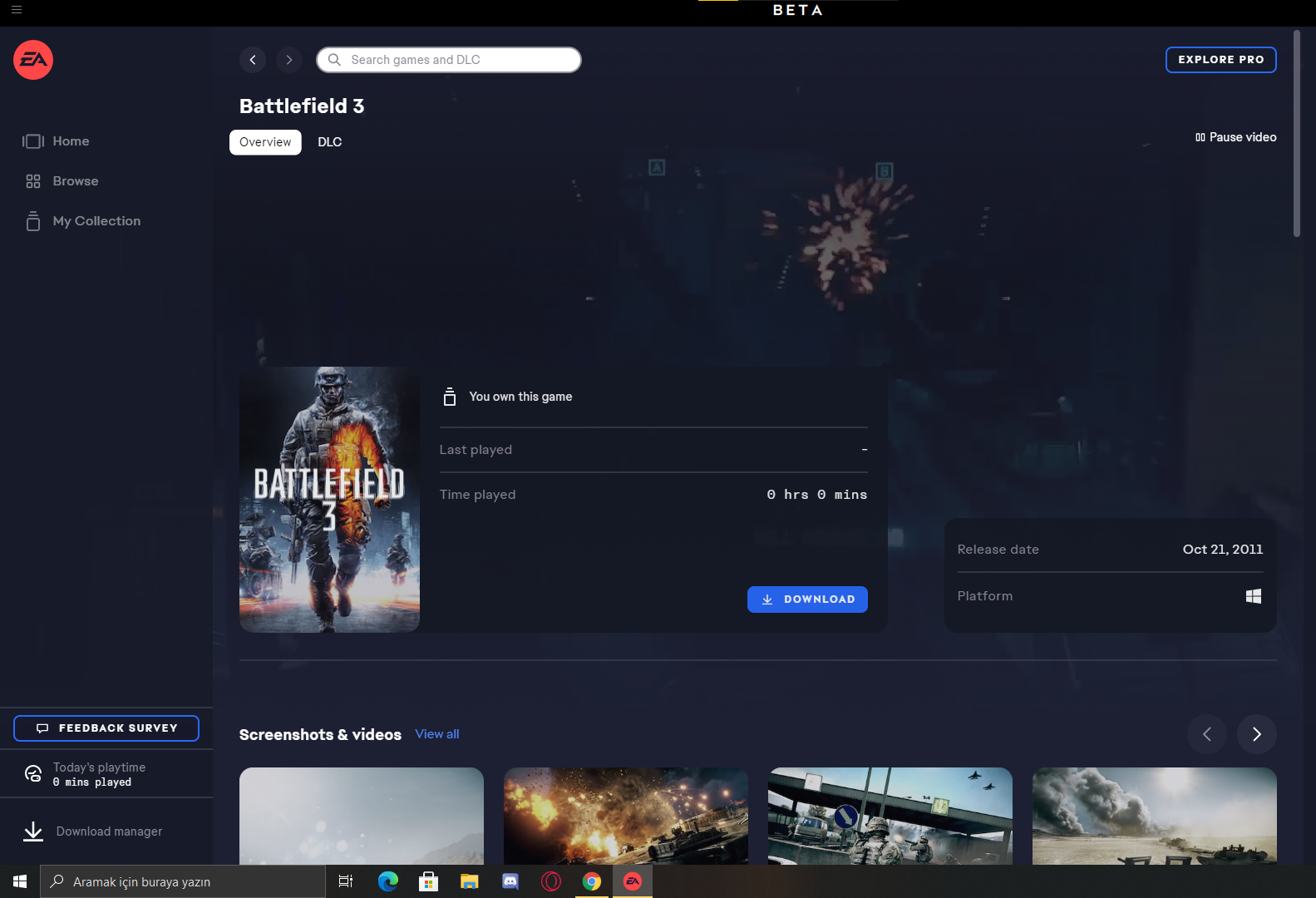Screen dimensions: 1316x898
Task: Click the Search games and DLC field
Action: tap(449, 60)
